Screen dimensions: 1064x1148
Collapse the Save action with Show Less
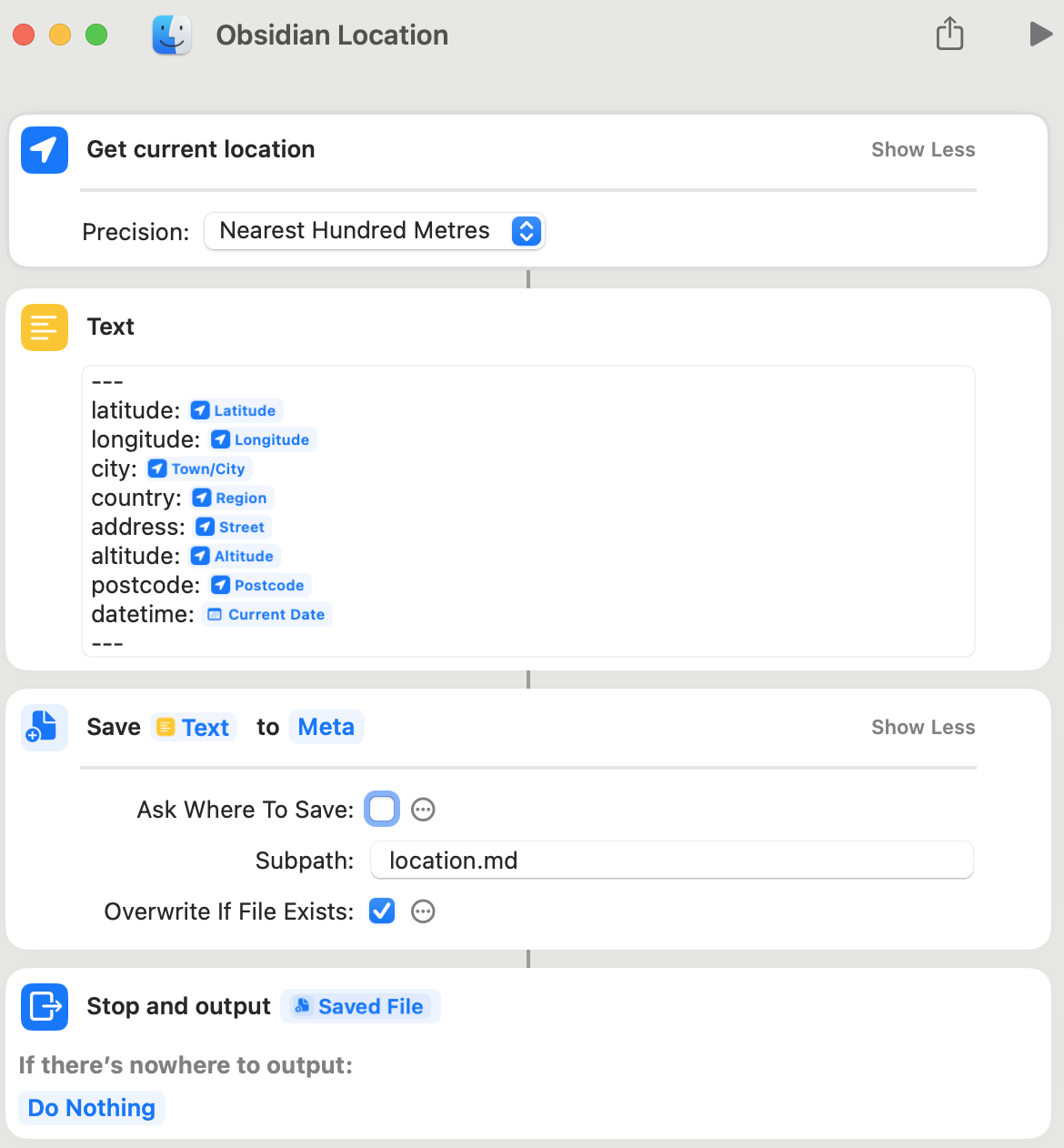coord(923,728)
